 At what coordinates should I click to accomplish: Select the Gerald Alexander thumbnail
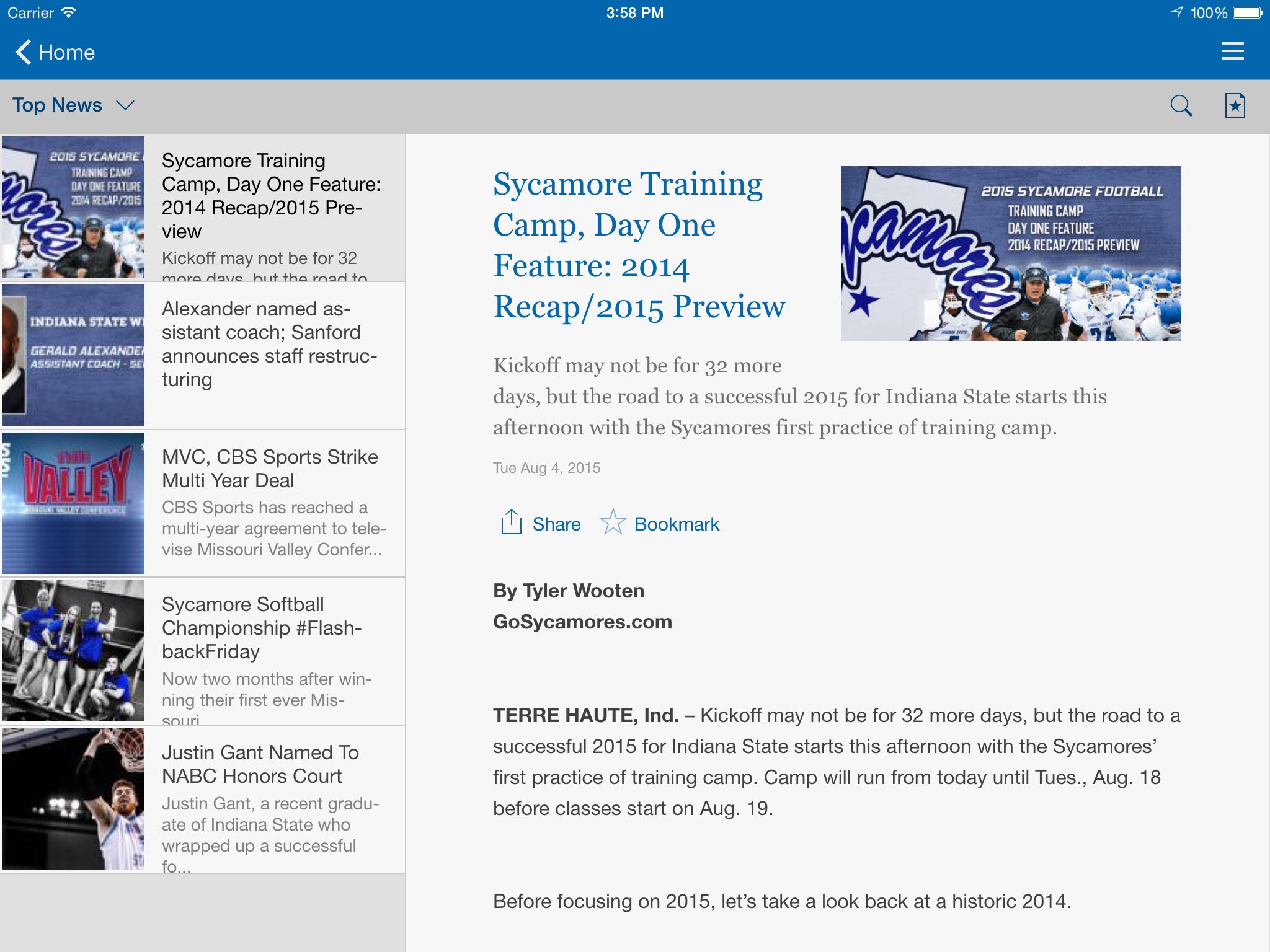(73, 355)
